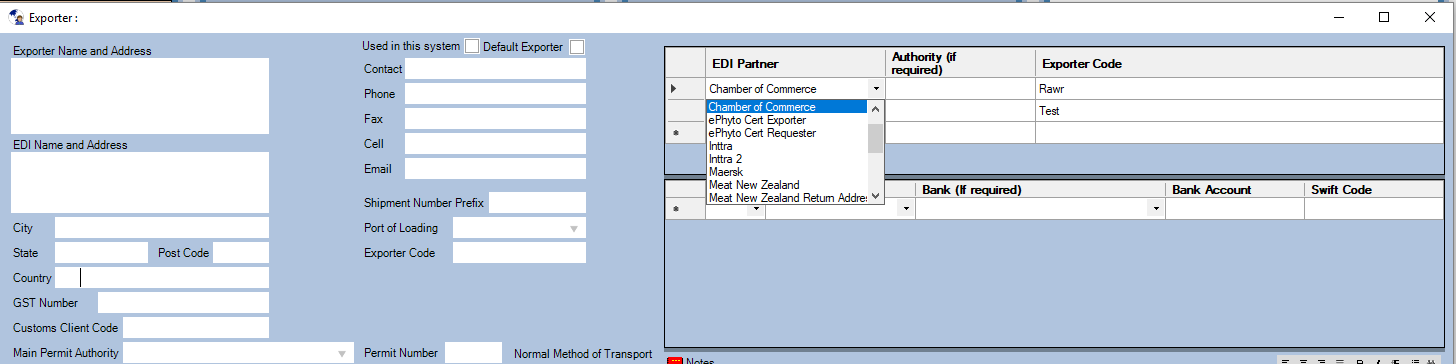Enable the Default Exporter checkbox

pyautogui.click(x=577, y=46)
